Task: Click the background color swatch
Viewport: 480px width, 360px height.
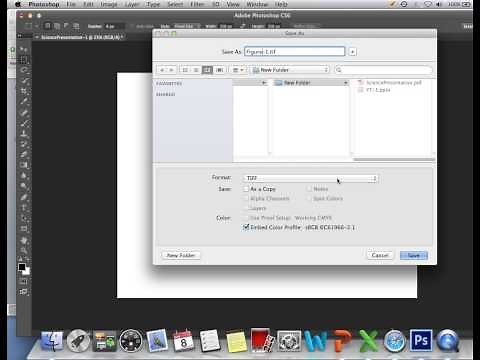Action: 27,271
